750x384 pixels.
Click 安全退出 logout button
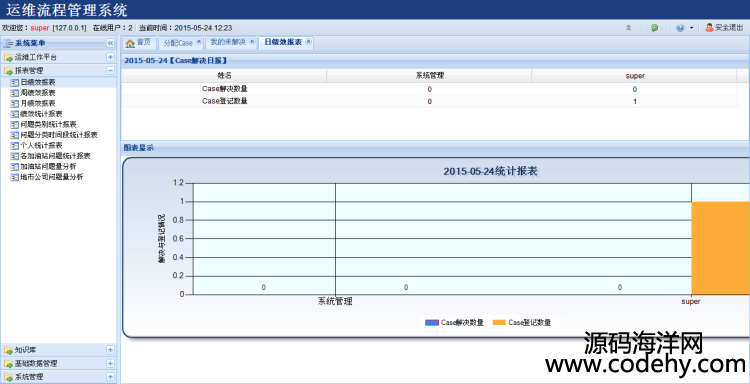coord(724,28)
